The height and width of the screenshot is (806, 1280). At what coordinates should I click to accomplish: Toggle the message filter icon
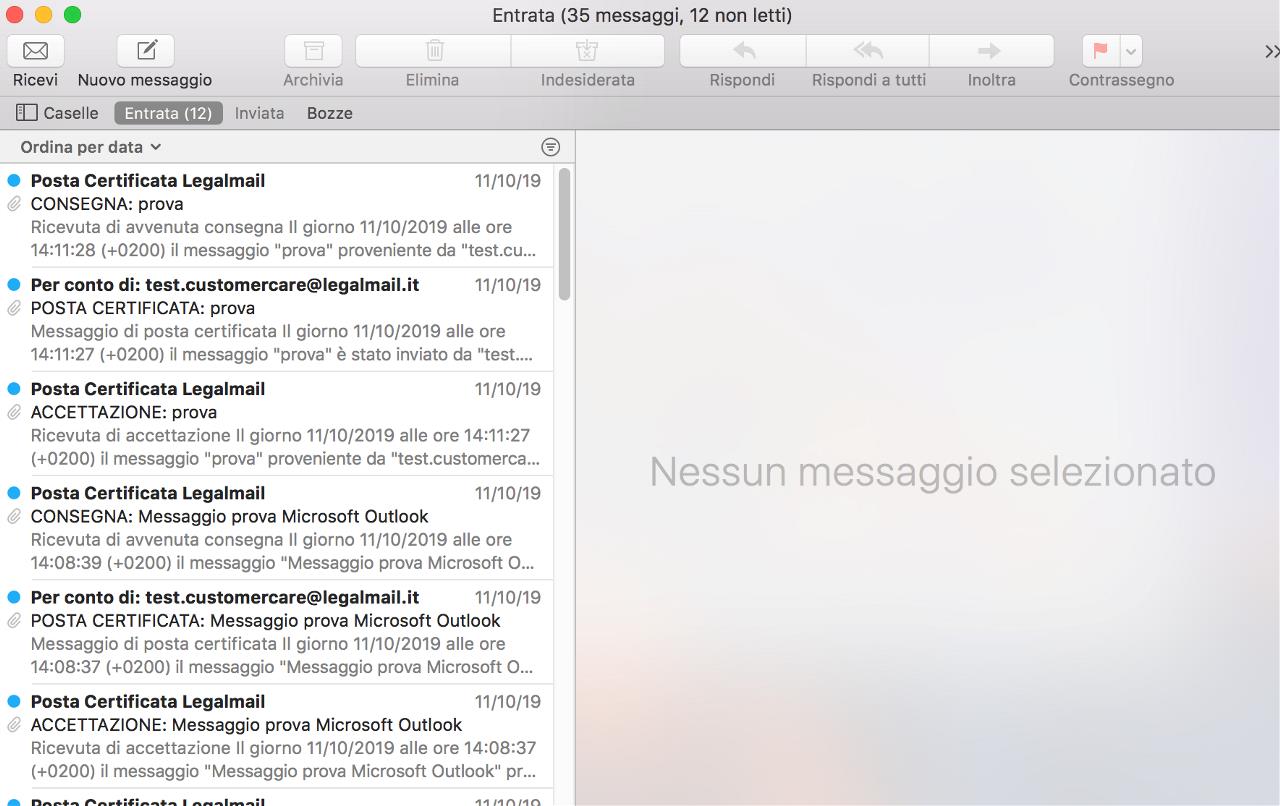(x=550, y=147)
